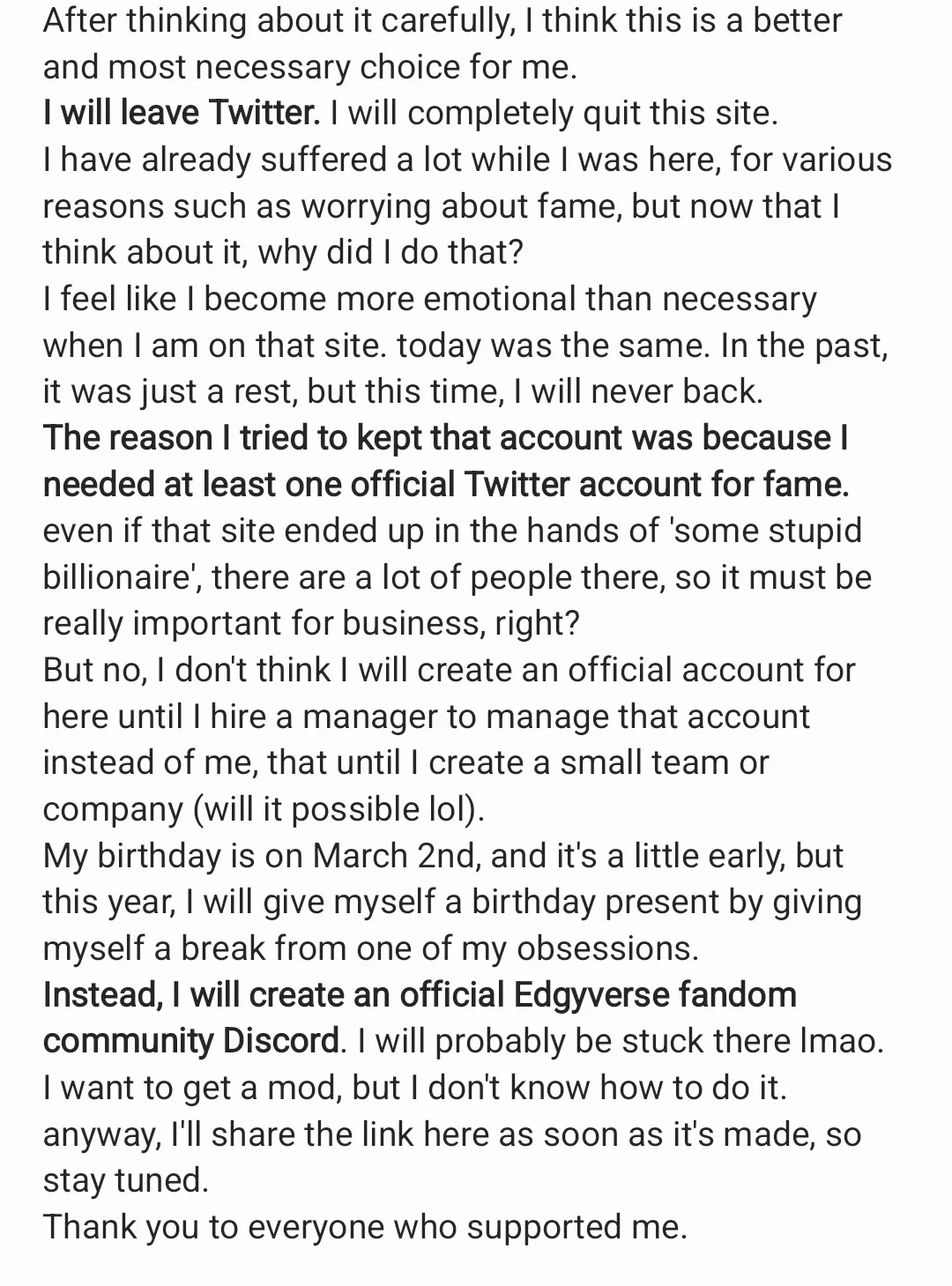
Task: Click the bold "community Discord" text
Action: pyautogui.click(x=190, y=1041)
